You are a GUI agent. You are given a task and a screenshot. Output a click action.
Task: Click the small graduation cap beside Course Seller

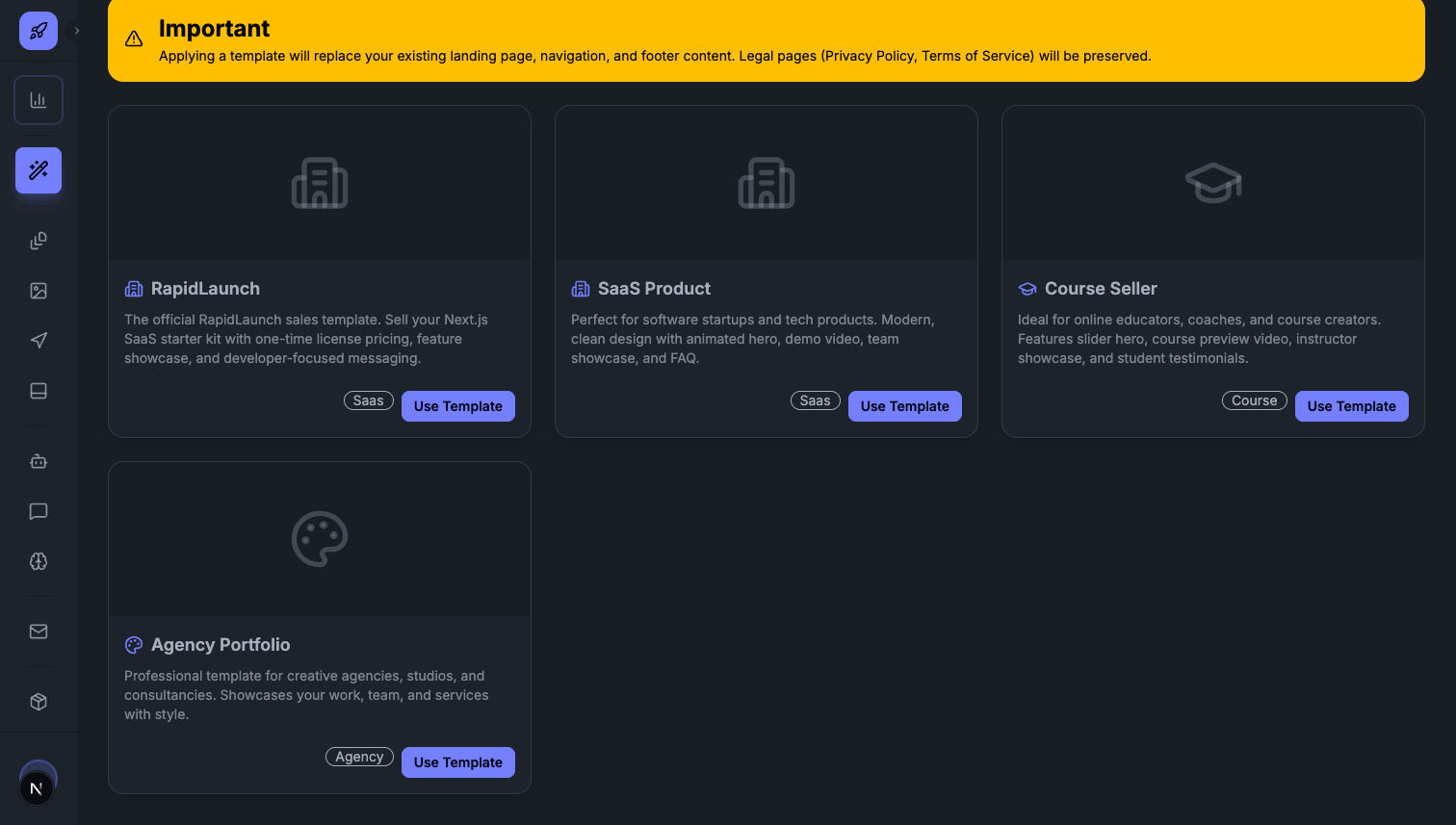click(x=1027, y=289)
